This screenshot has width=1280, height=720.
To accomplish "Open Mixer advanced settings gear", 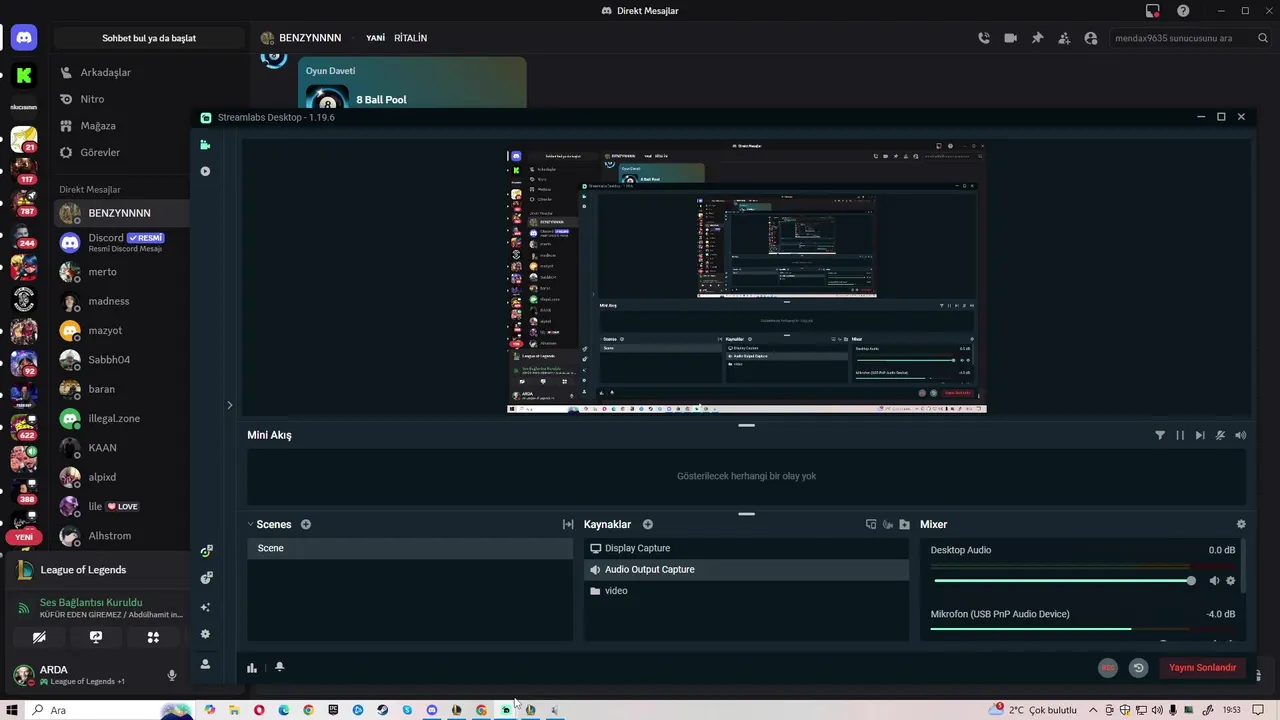I will [x=1241, y=524].
